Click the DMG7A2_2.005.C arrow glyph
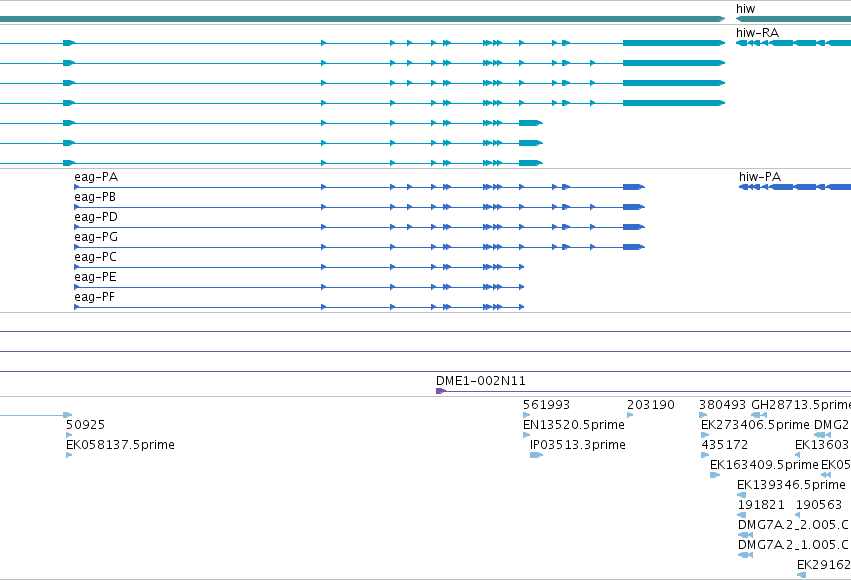 point(746,535)
